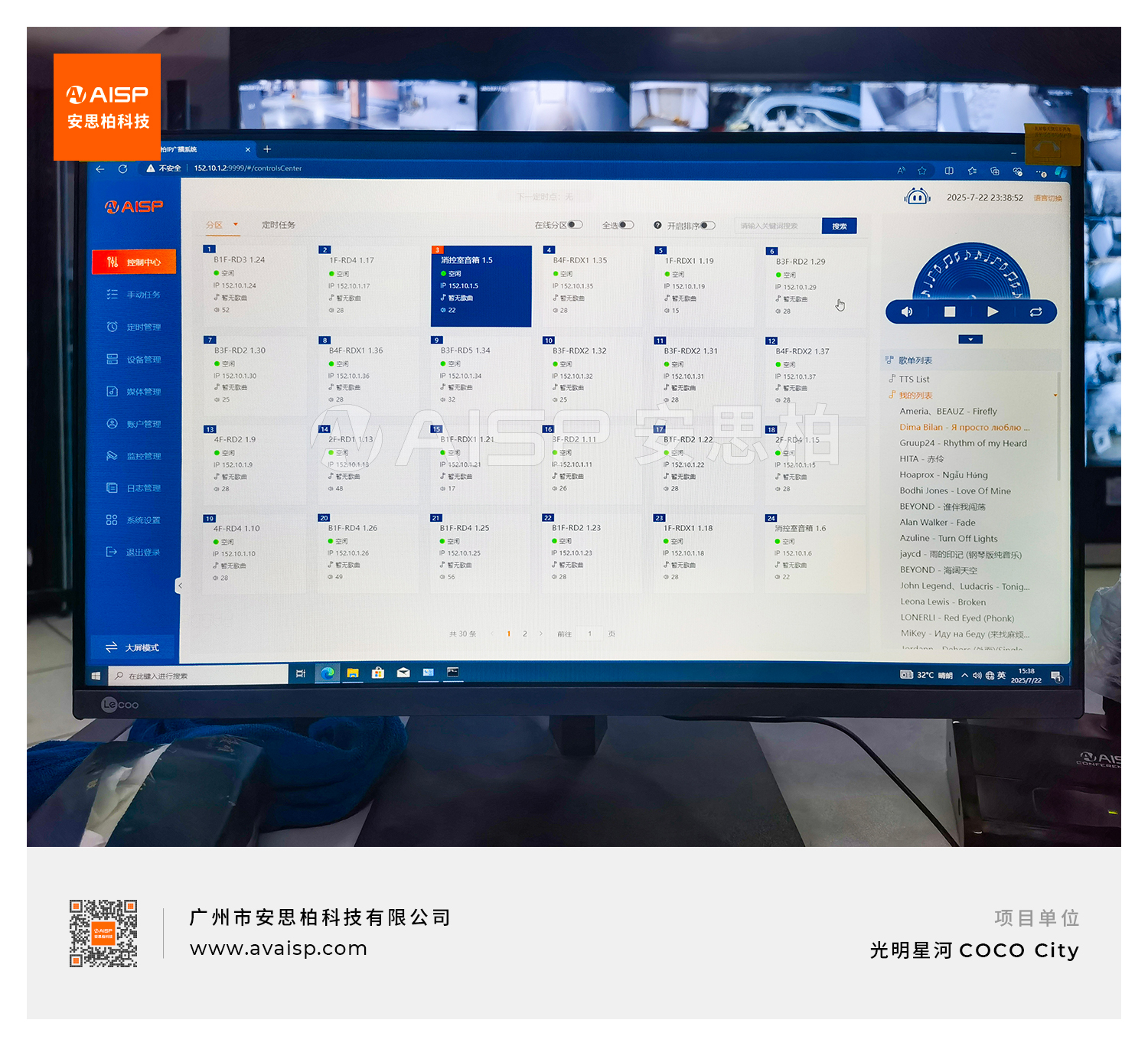The height and width of the screenshot is (1046, 1148).
Task: Click the 语言切换 language switch link
Action: (x=1048, y=198)
